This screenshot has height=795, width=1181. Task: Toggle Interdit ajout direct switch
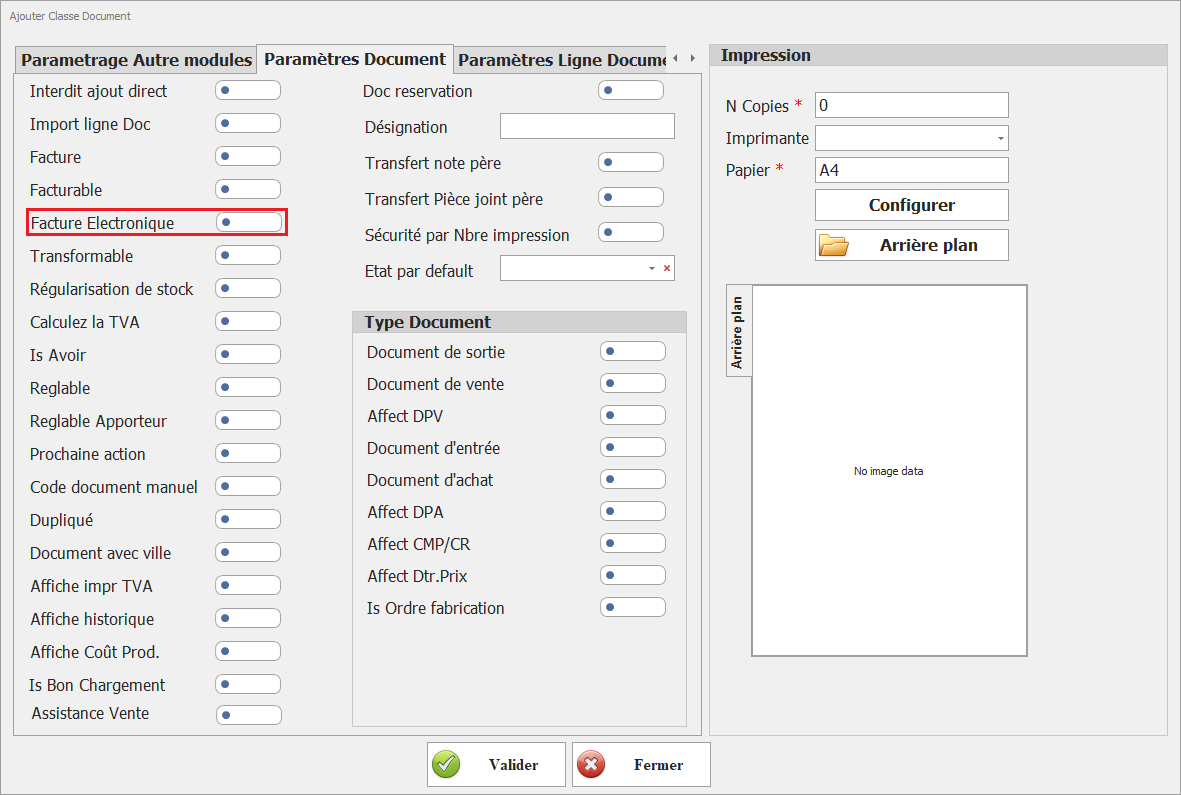tap(248, 90)
